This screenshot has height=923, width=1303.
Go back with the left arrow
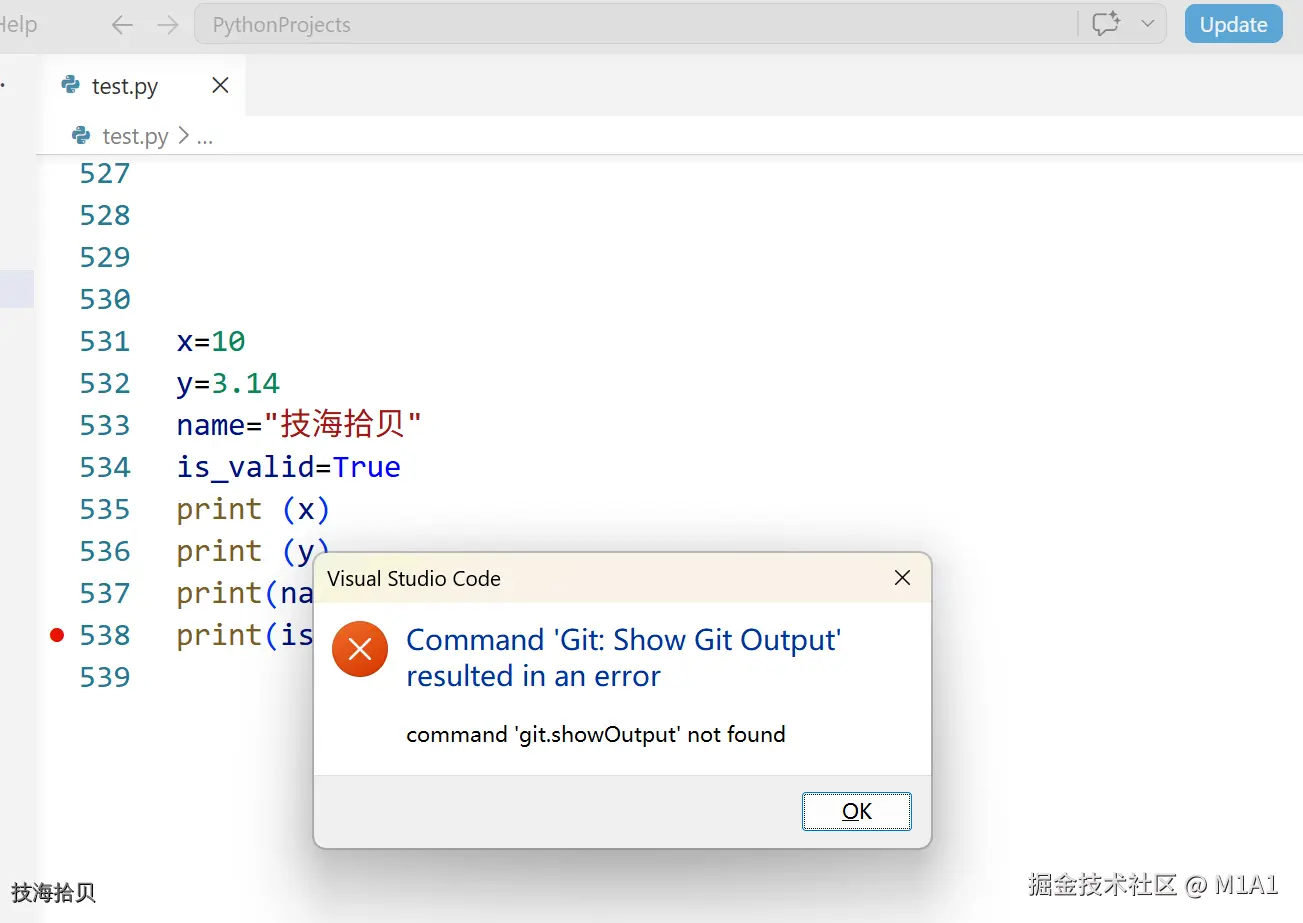[x=122, y=25]
